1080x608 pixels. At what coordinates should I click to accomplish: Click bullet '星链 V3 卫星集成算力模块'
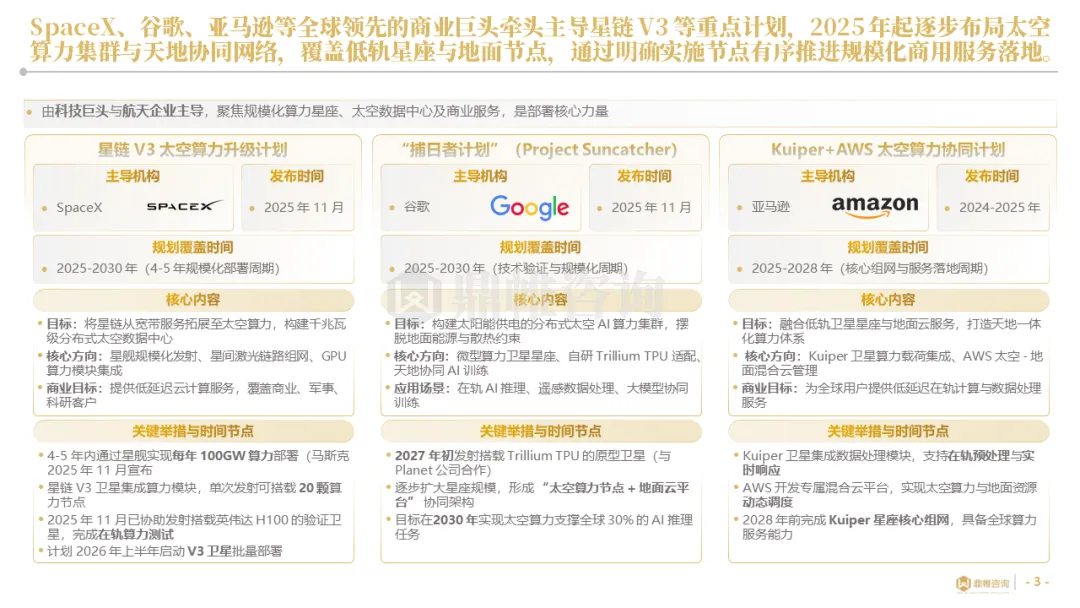[194, 495]
